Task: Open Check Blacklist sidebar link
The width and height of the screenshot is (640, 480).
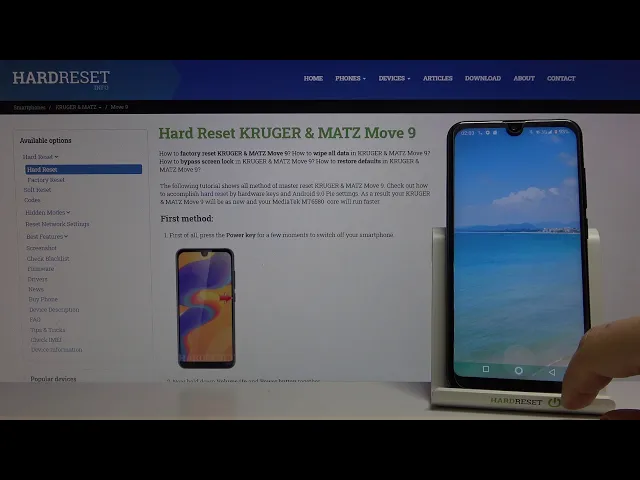Action: [x=48, y=258]
